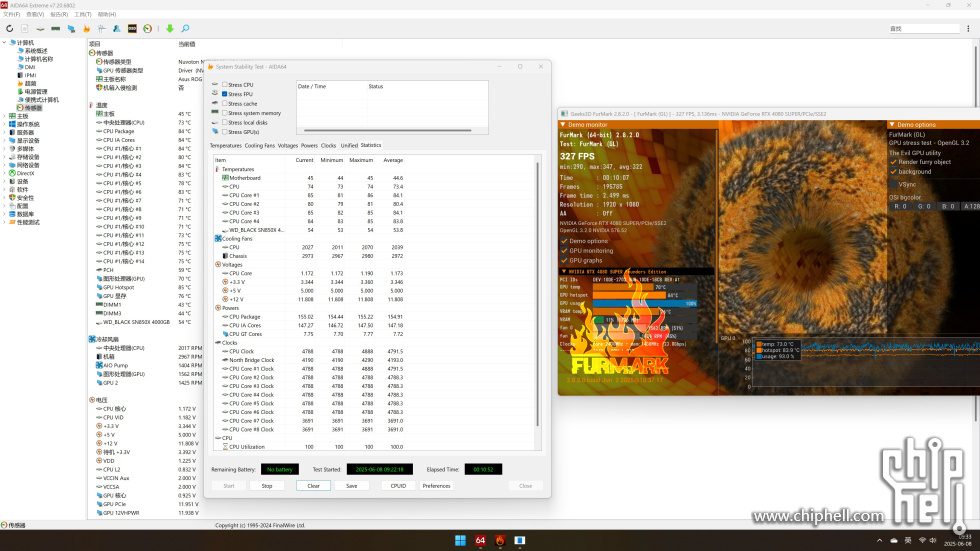
Task: Switch to the Voltages tab
Action: point(288,146)
